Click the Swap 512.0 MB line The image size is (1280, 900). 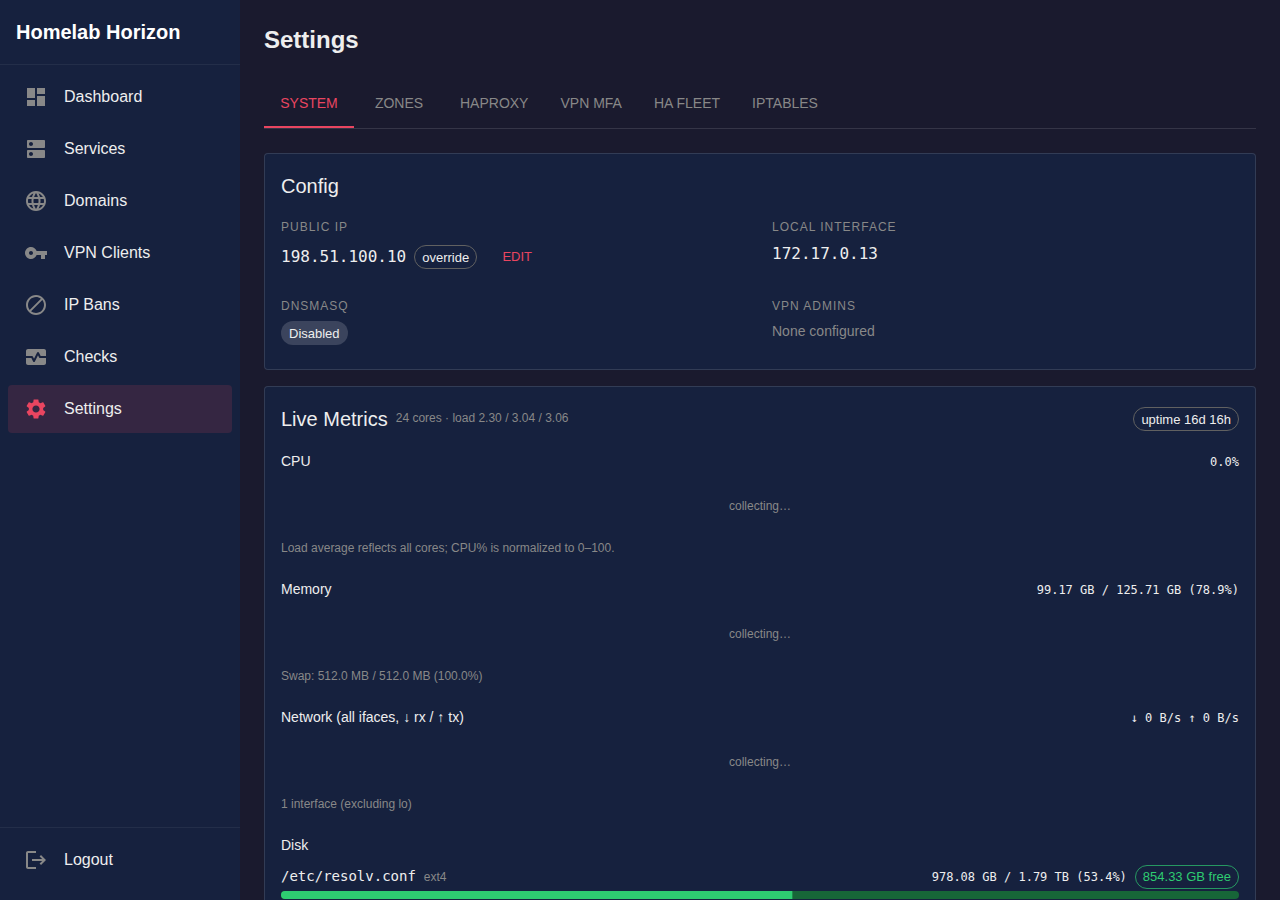(x=382, y=676)
